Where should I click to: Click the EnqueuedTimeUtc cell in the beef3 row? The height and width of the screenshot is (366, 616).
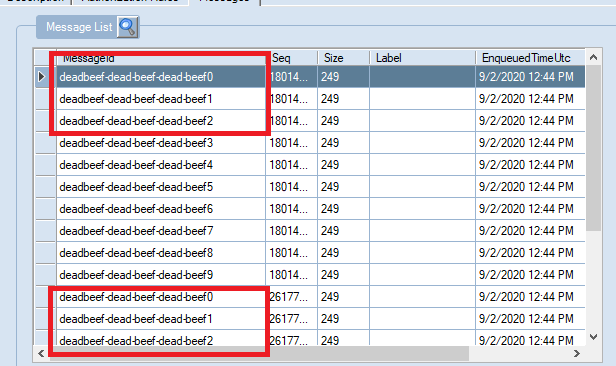pos(530,143)
